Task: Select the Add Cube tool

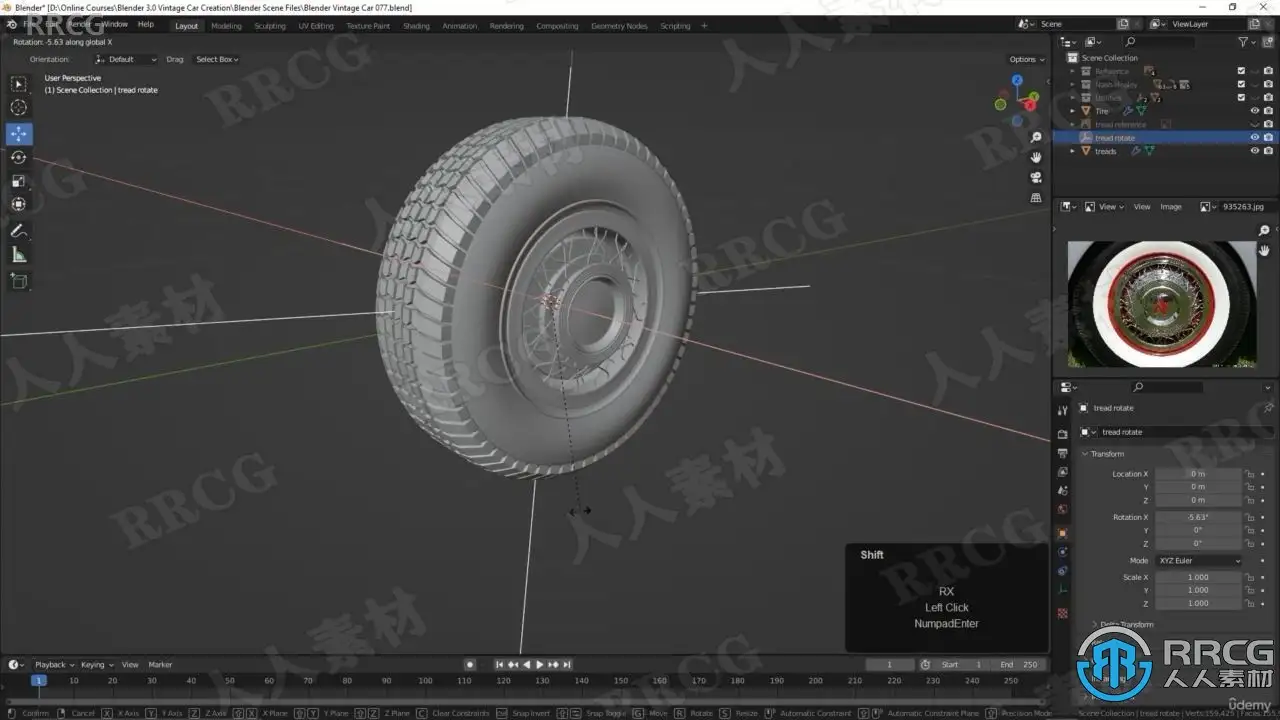Action: 19,282
